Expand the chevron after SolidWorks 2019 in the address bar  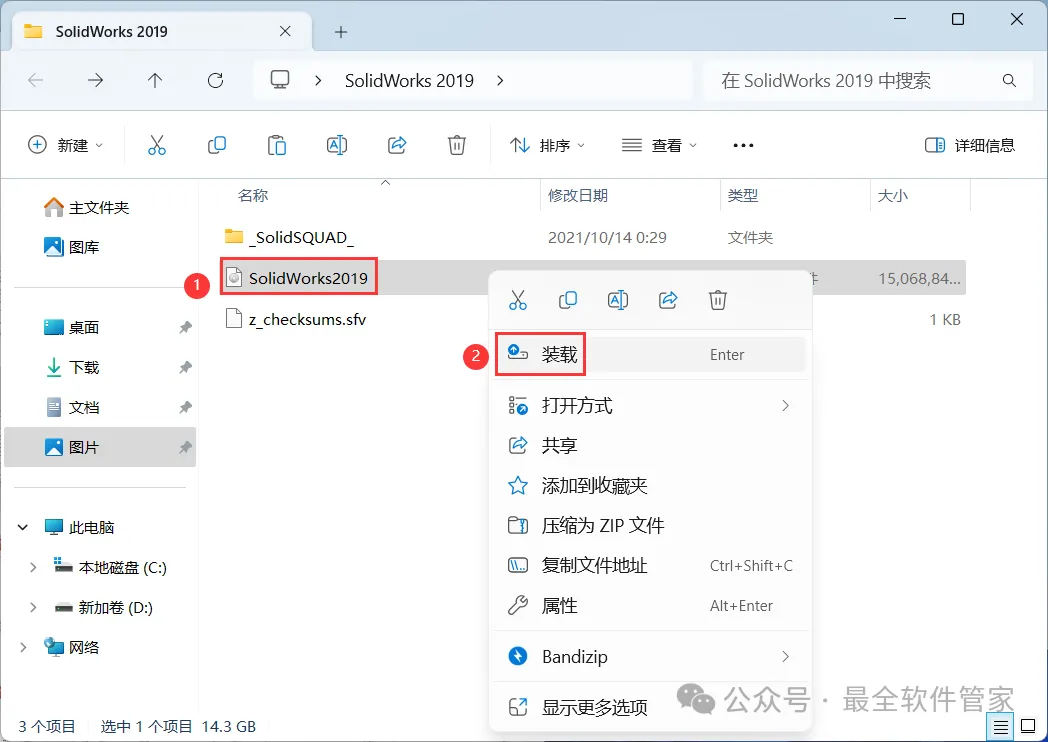500,81
